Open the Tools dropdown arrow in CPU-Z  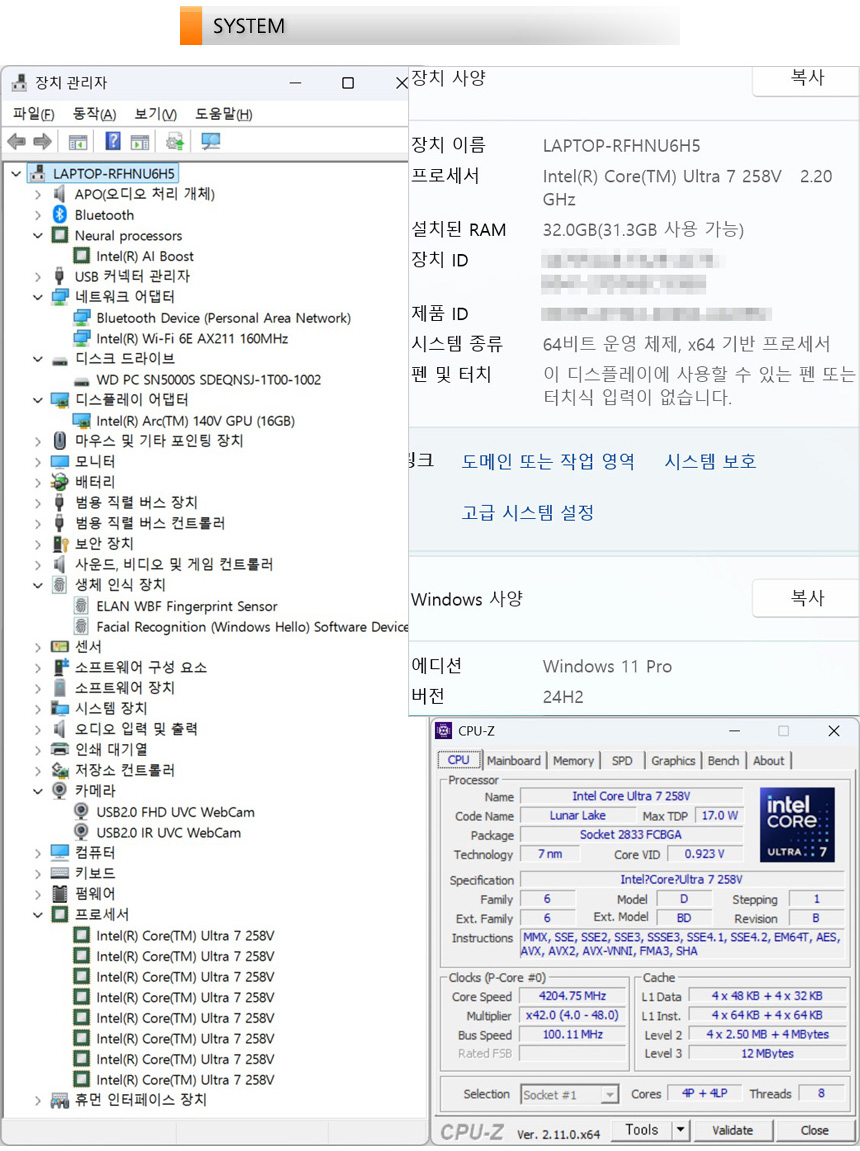coord(680,1130)
